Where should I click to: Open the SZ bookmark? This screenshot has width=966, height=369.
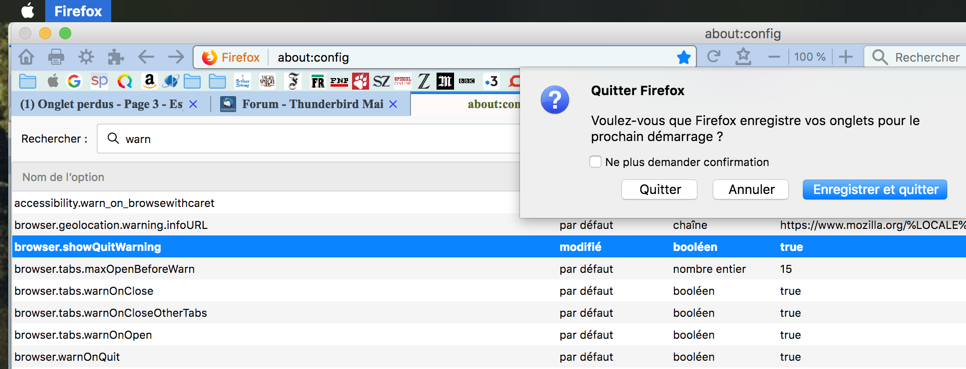(x=382, y=81)
